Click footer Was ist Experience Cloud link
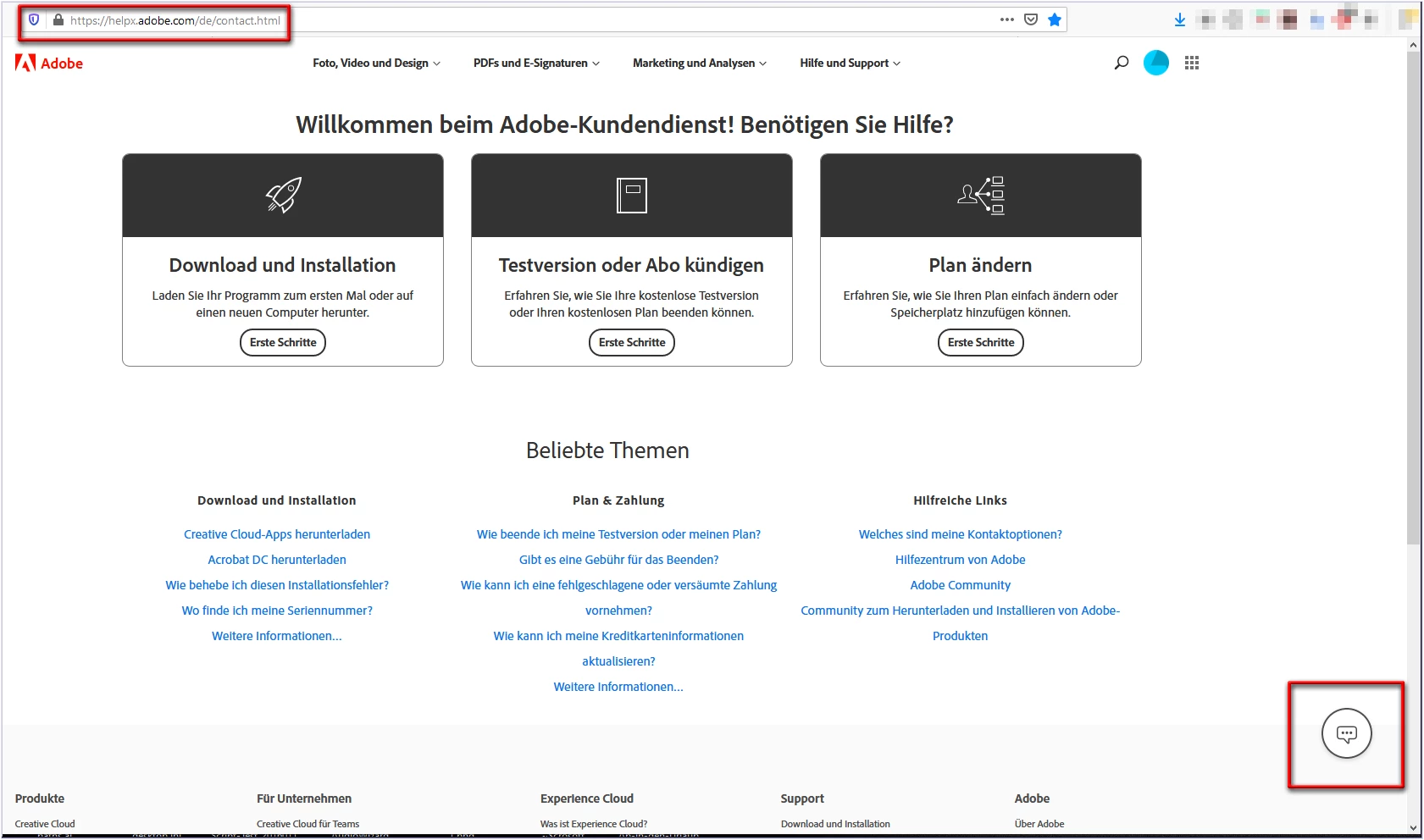This screenshot has width=1424, height=840. tap(594, 824)
